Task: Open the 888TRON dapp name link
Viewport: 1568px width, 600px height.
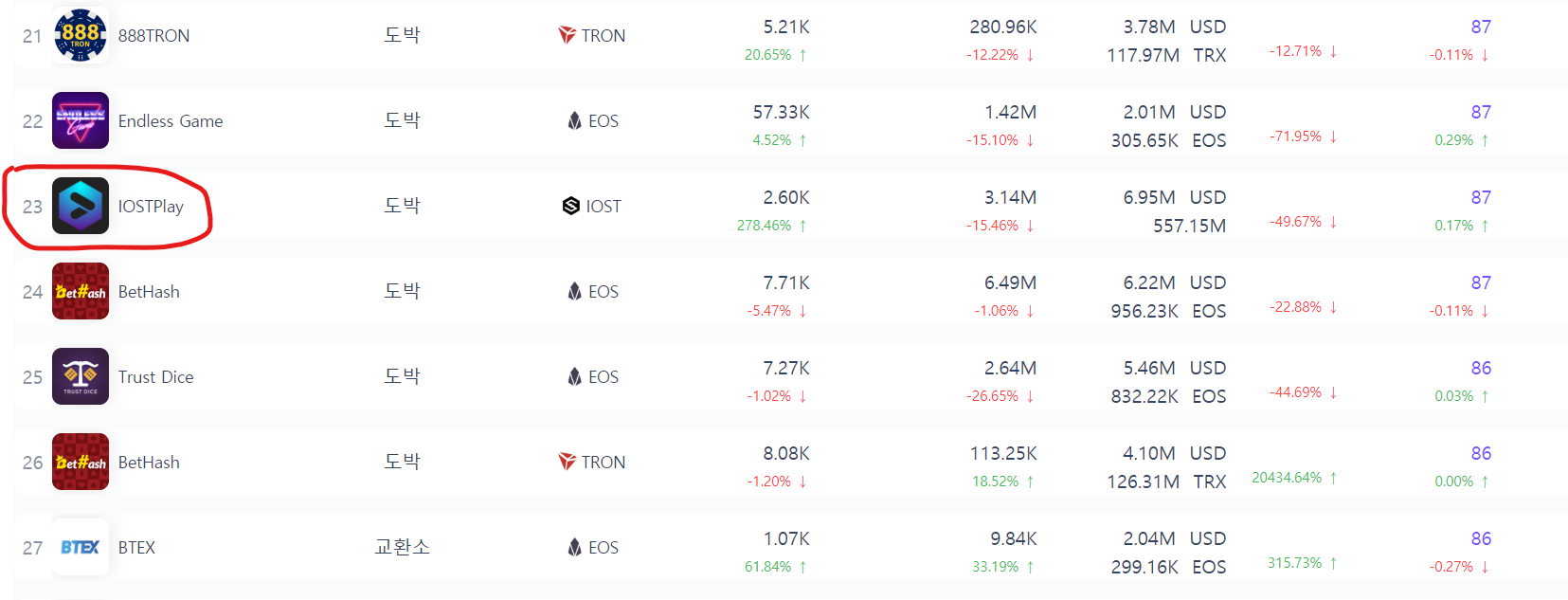Action: pos(153,35)
